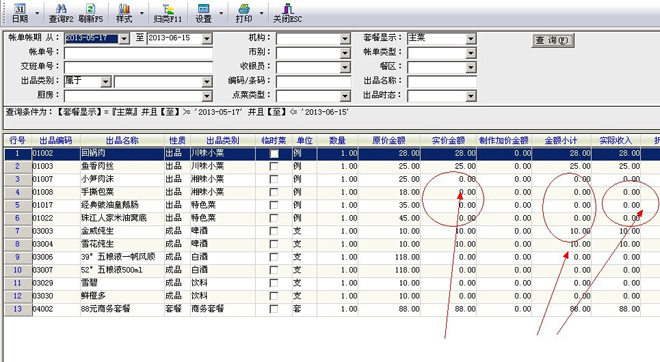Sort by the 制作加价金额 column header
The image size is (660, 362).
click(504, 140)
